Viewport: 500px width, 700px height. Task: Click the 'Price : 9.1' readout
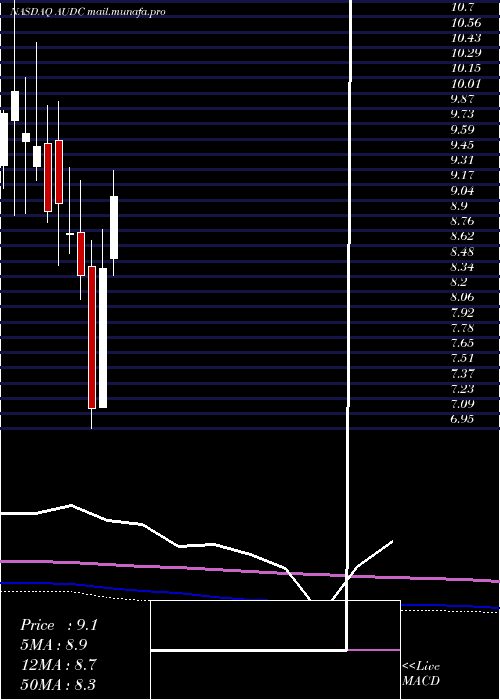pos(59,625)
